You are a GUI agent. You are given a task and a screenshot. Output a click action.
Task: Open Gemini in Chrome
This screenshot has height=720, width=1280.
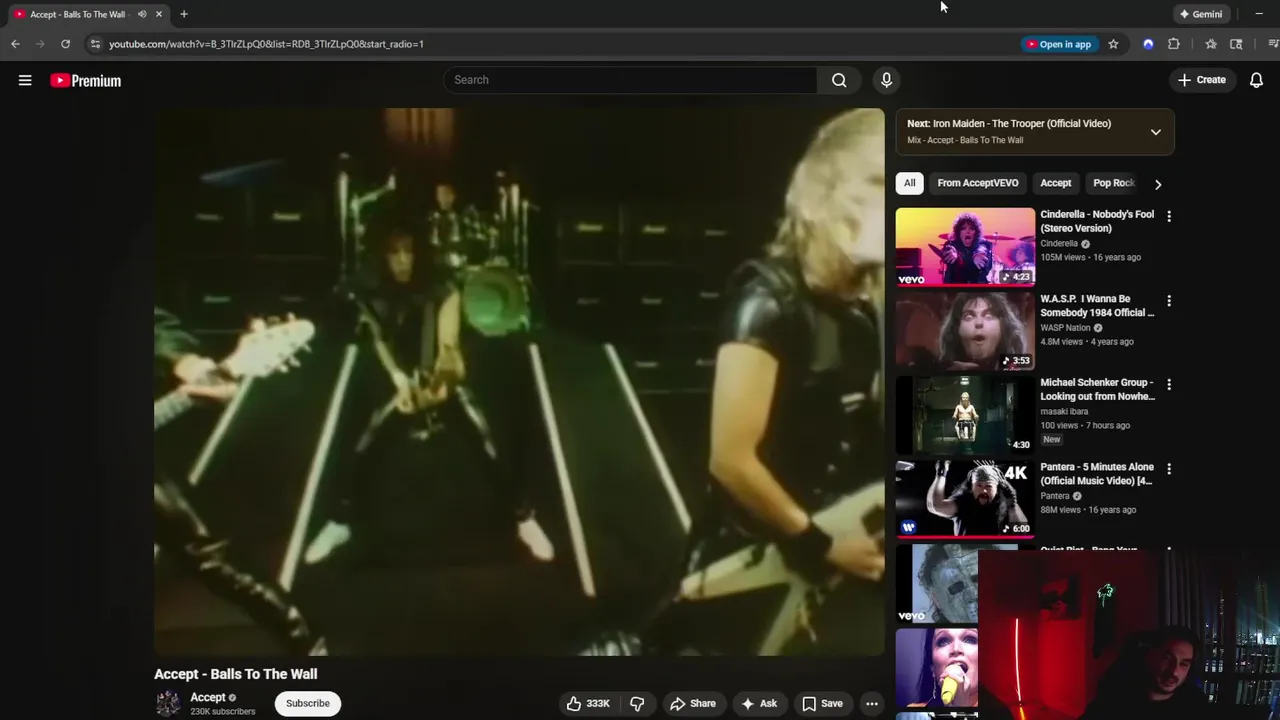click(1201, 14)
